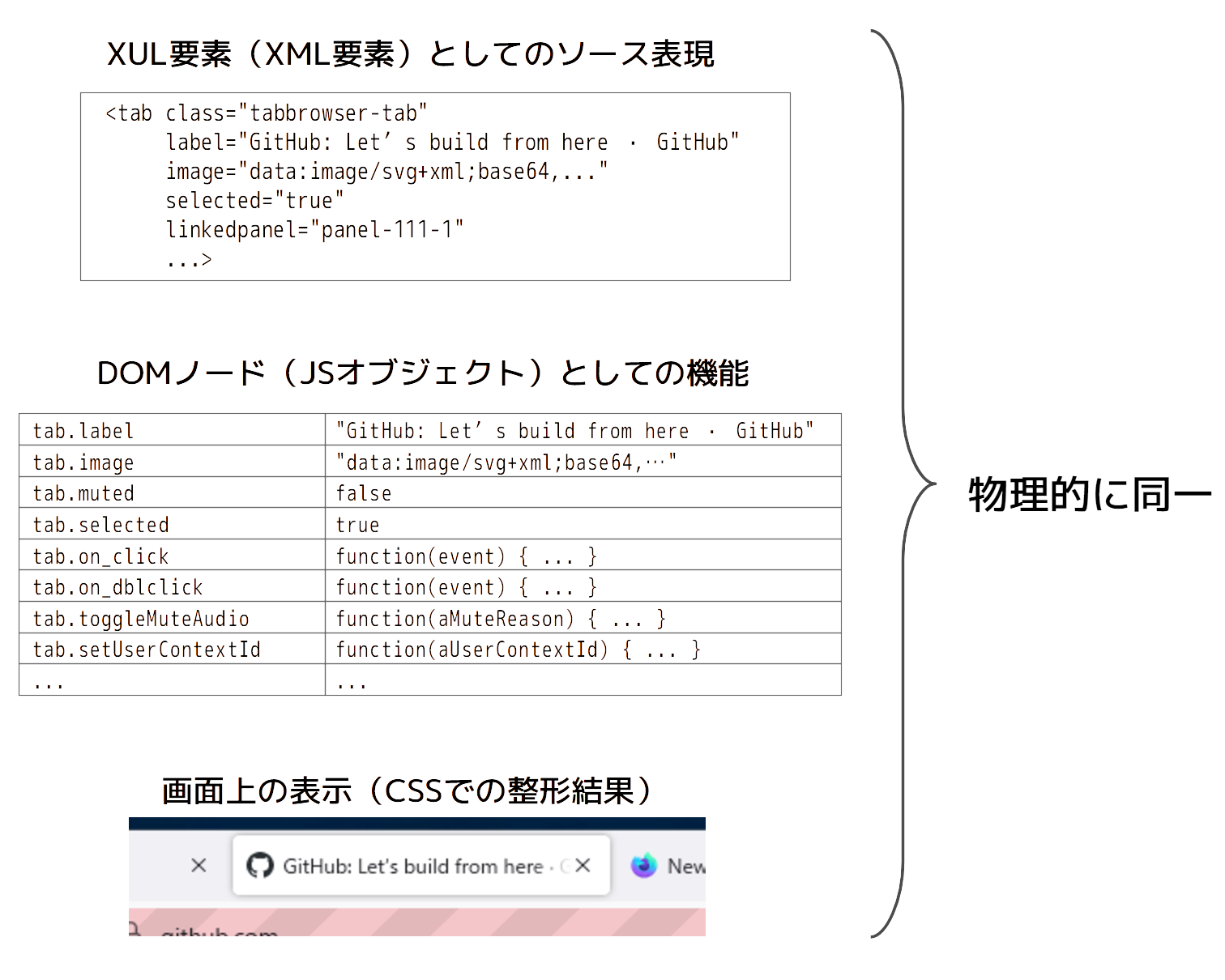Click the linkedpanel="panel-111-1" source line
This screenshot has height=980, width=1225.
pos(314,229)
